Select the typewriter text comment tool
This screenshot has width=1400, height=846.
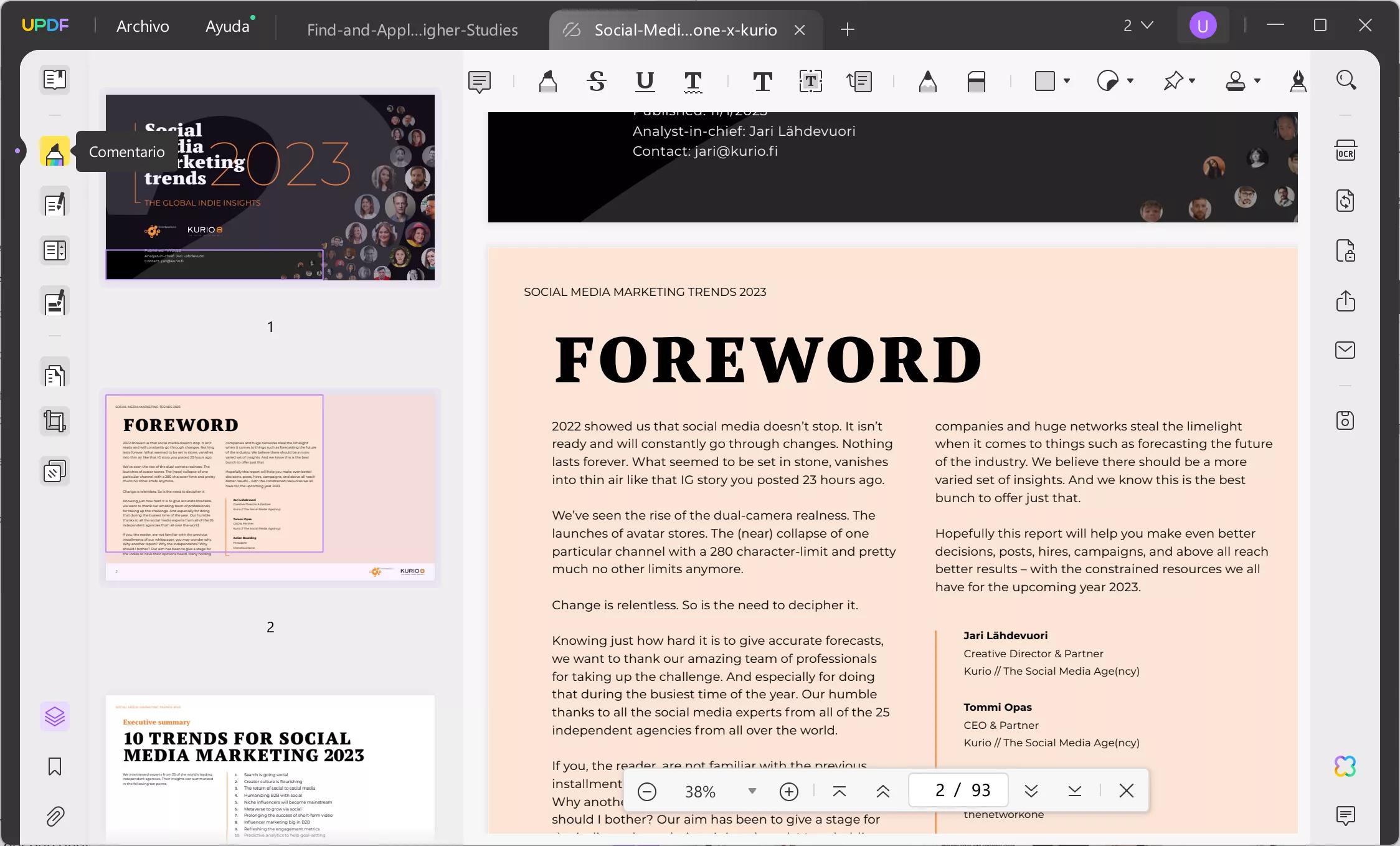click(x=762, y=81)
